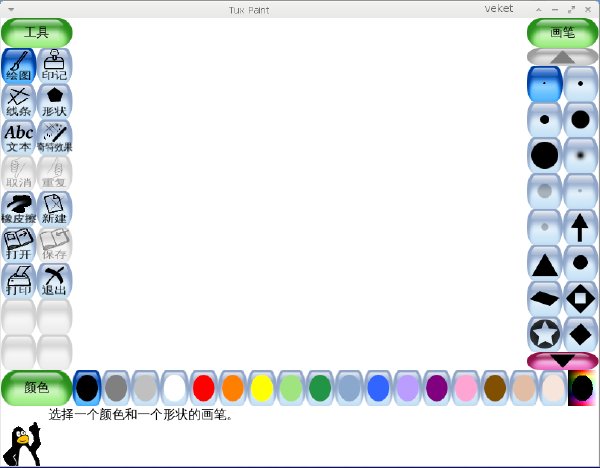The image size is (600, 468).
Task: Select the large gray faded dot brush
Action: [545, 191]
